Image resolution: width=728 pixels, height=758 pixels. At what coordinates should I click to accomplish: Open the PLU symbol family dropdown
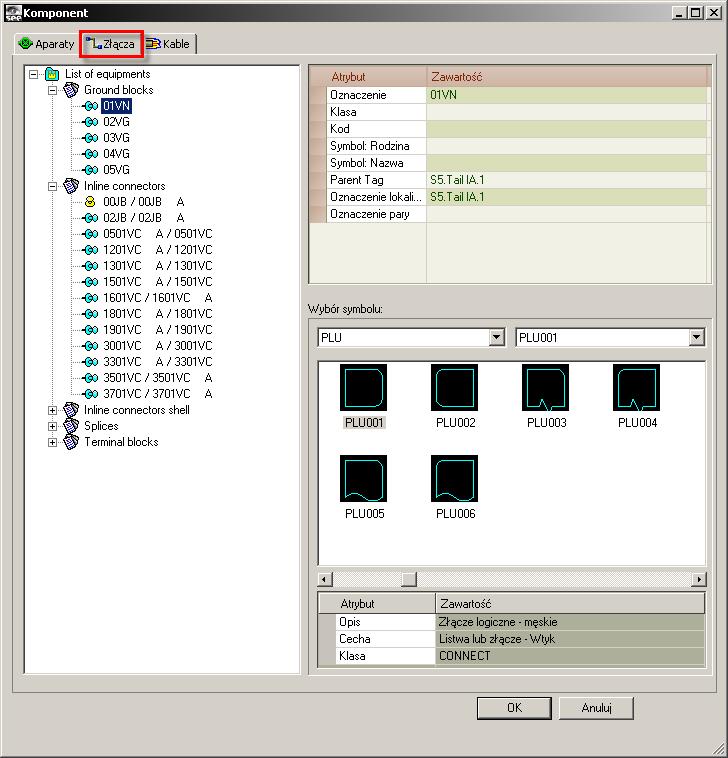[x=496, y=337]
